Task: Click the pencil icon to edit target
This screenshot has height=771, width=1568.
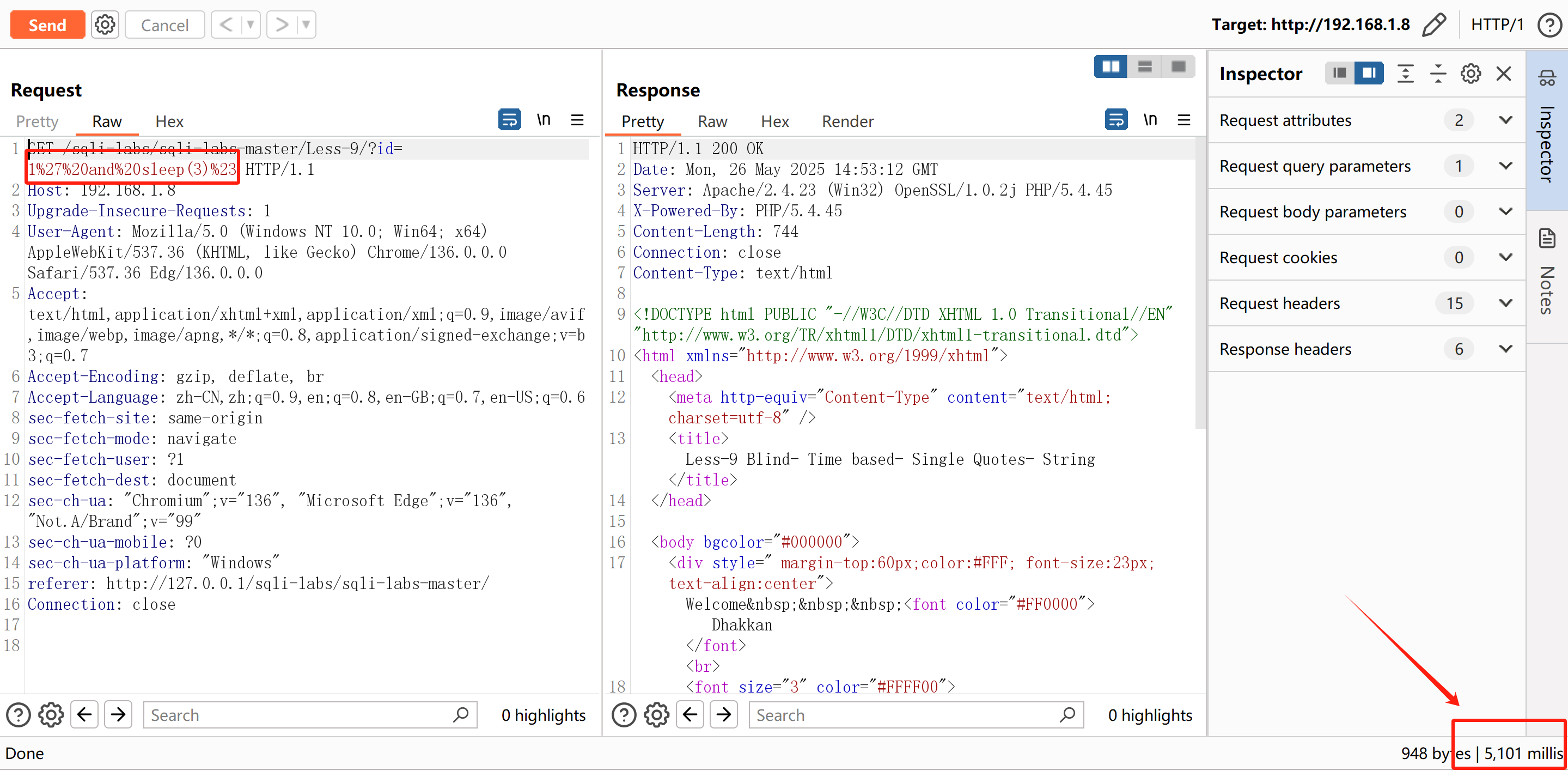Action: point(1433,25)
